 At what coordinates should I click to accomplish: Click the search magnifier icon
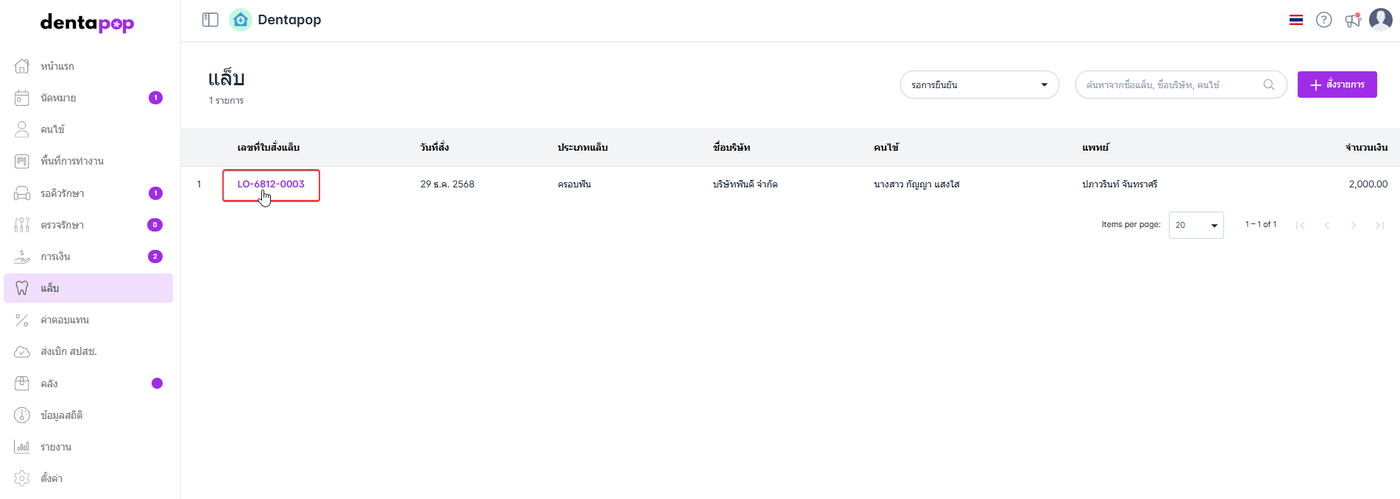coord(1270,85)
